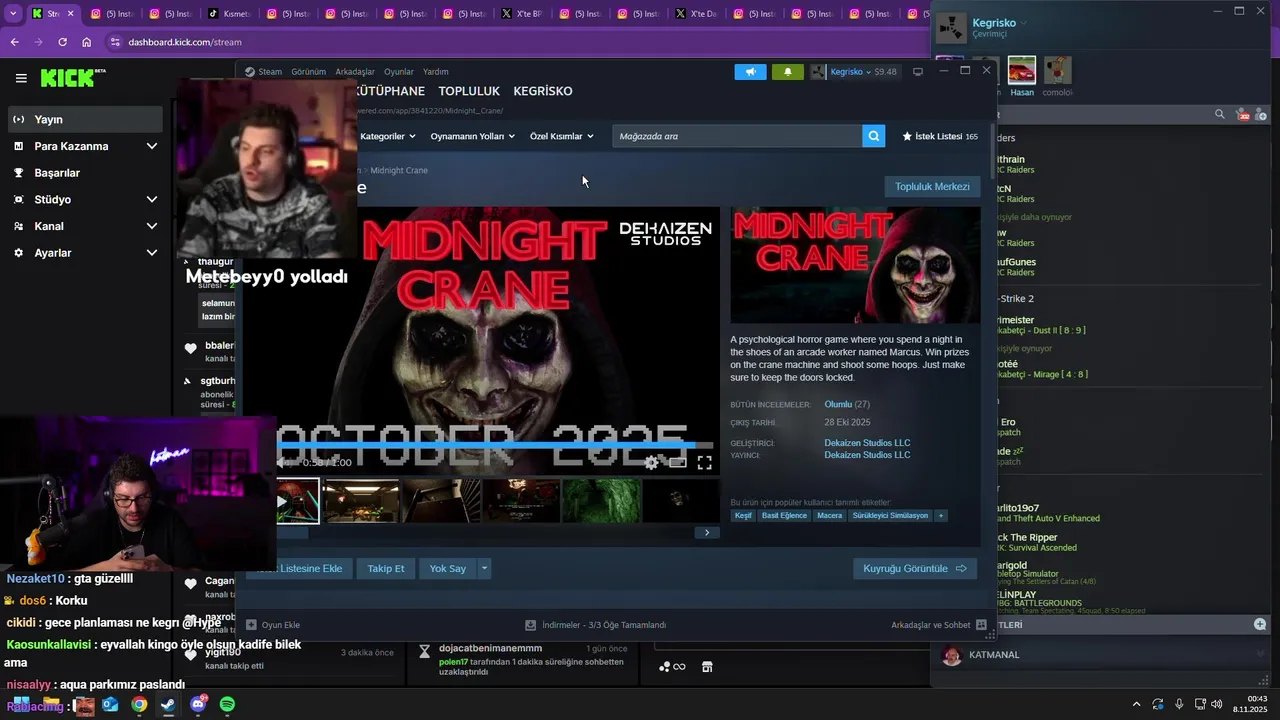
Task: Click the Mağazada ara search field
Action: coord(737,136)
